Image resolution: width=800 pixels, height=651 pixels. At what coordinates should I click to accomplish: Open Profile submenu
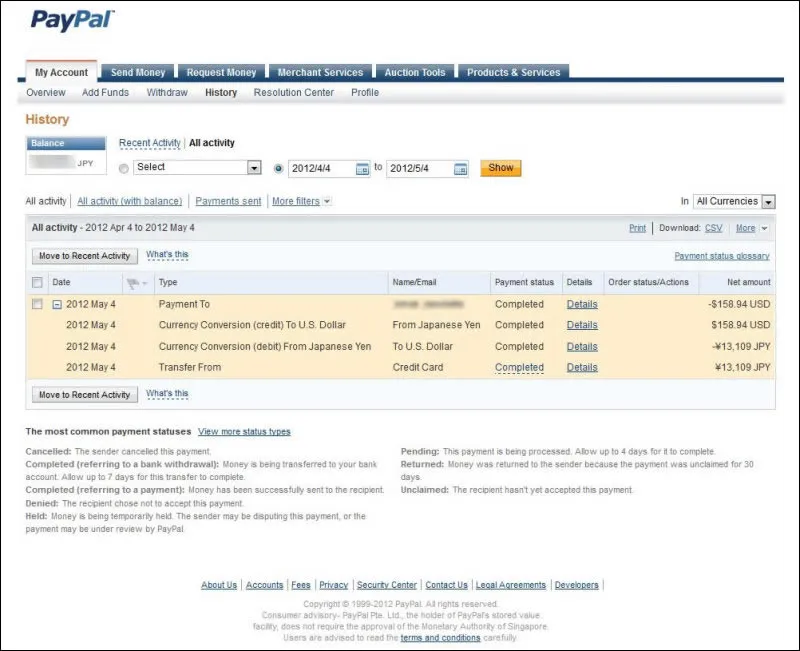point(365,93)
